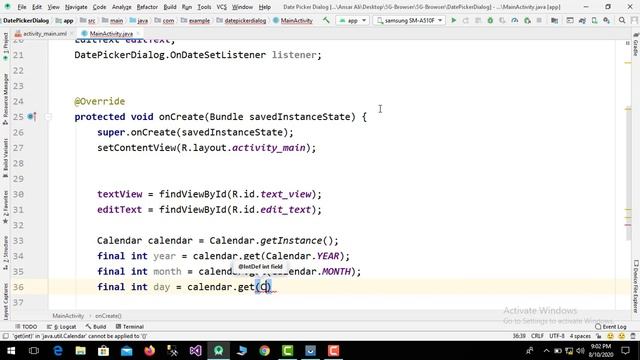This screenshot has height=360, width=640.
Task: Open the TODO tool window
Action: click(x=26, y=327)
